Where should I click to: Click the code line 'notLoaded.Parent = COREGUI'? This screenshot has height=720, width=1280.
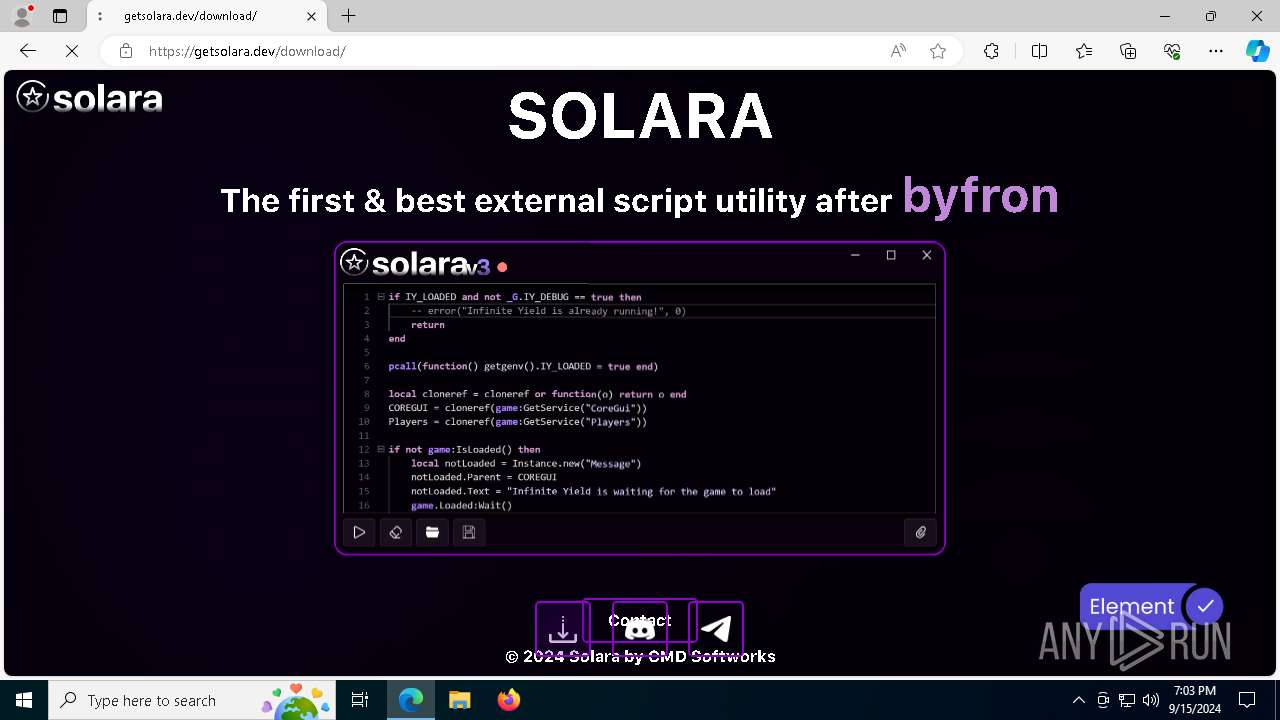[x=484, y=477]
